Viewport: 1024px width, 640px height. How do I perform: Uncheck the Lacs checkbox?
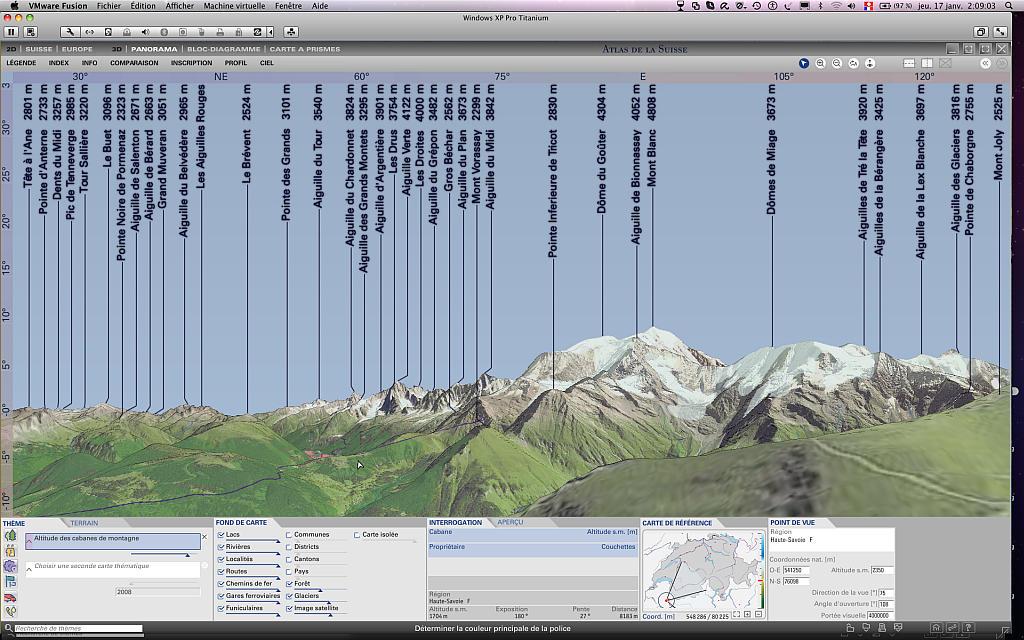coord(221,535)
